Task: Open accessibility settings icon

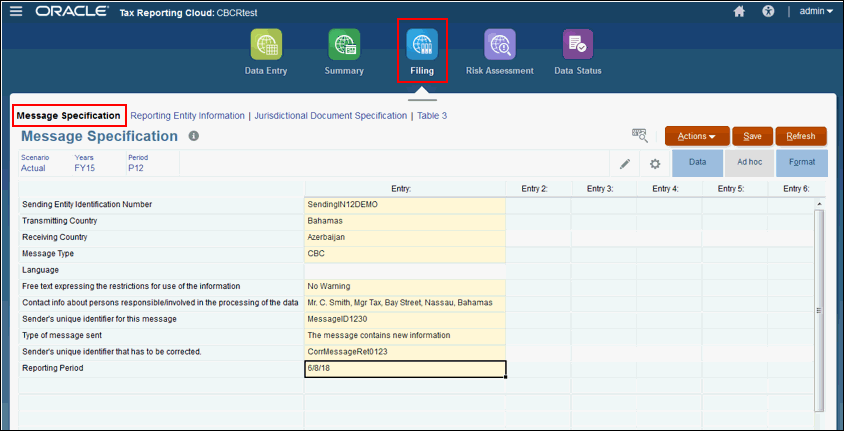Action: [768, 11]
